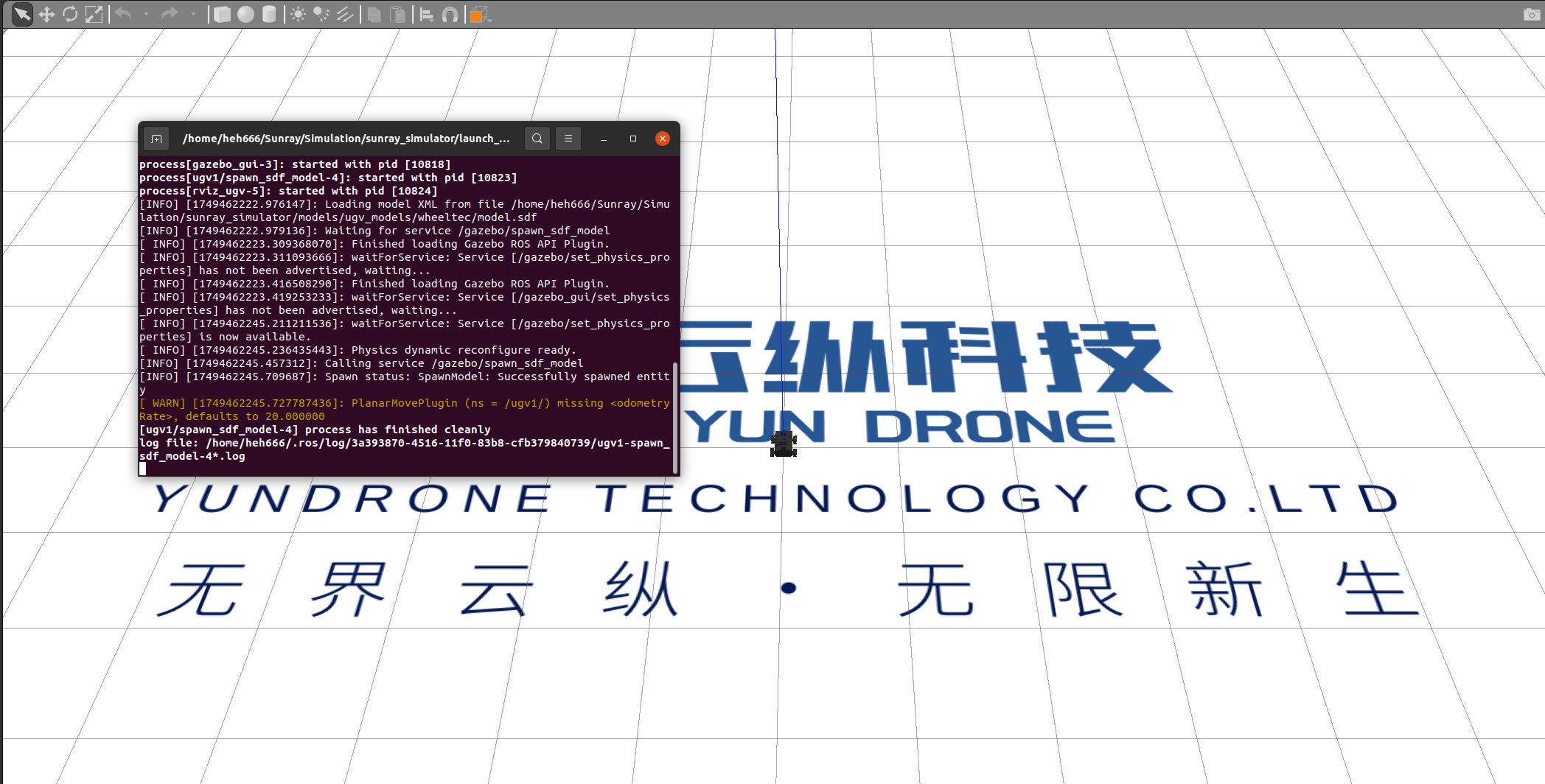Click the 'log file:' path line

(x=405, y=449)
